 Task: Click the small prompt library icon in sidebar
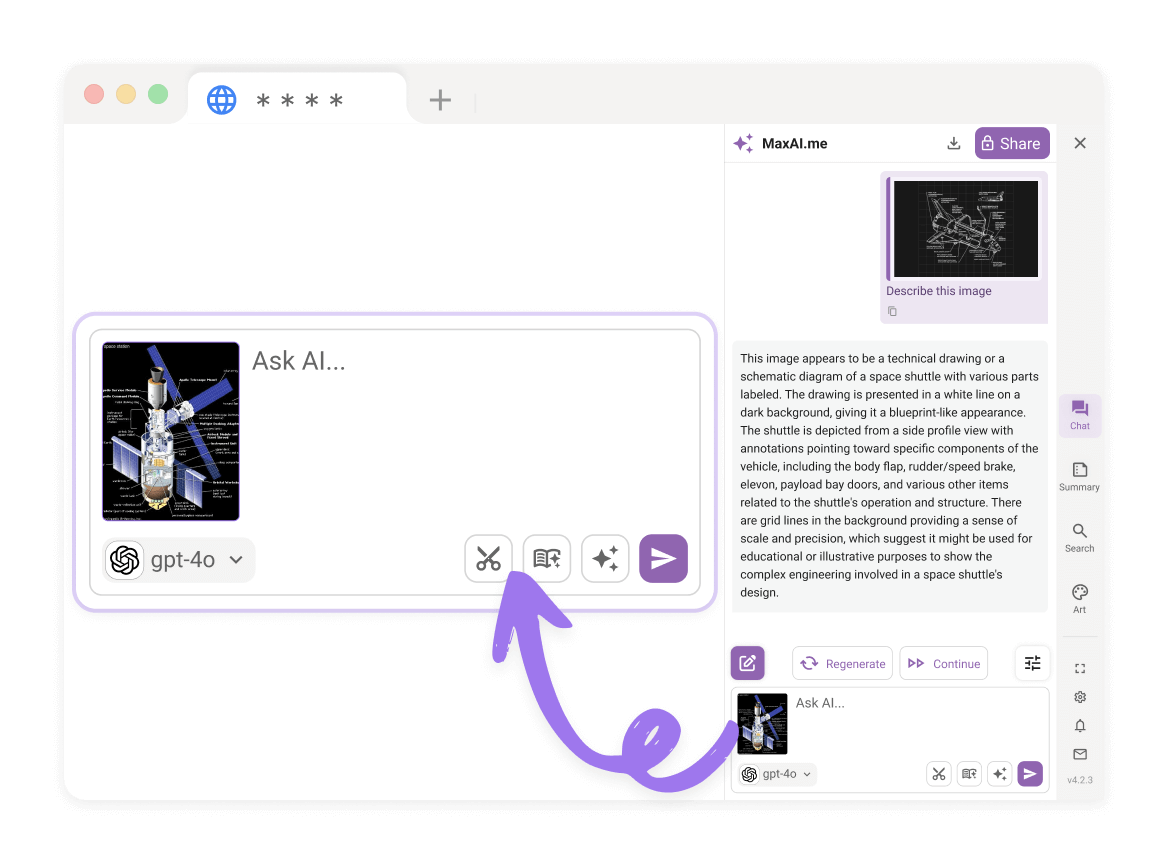coord(969,774)
